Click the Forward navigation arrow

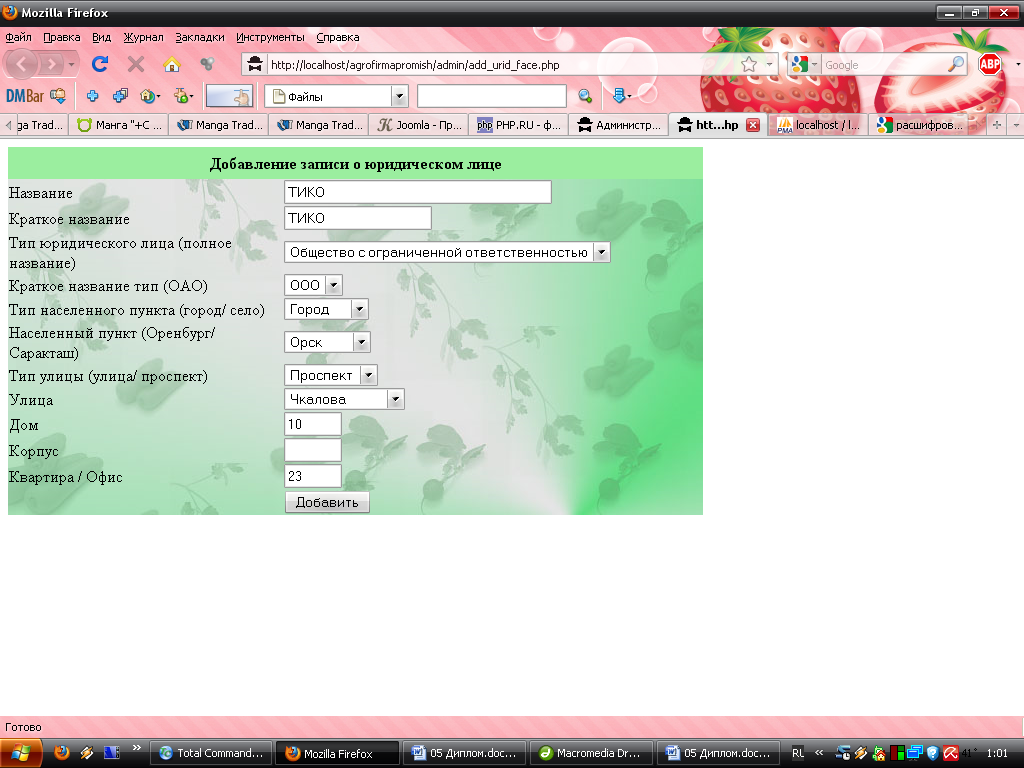51,64
